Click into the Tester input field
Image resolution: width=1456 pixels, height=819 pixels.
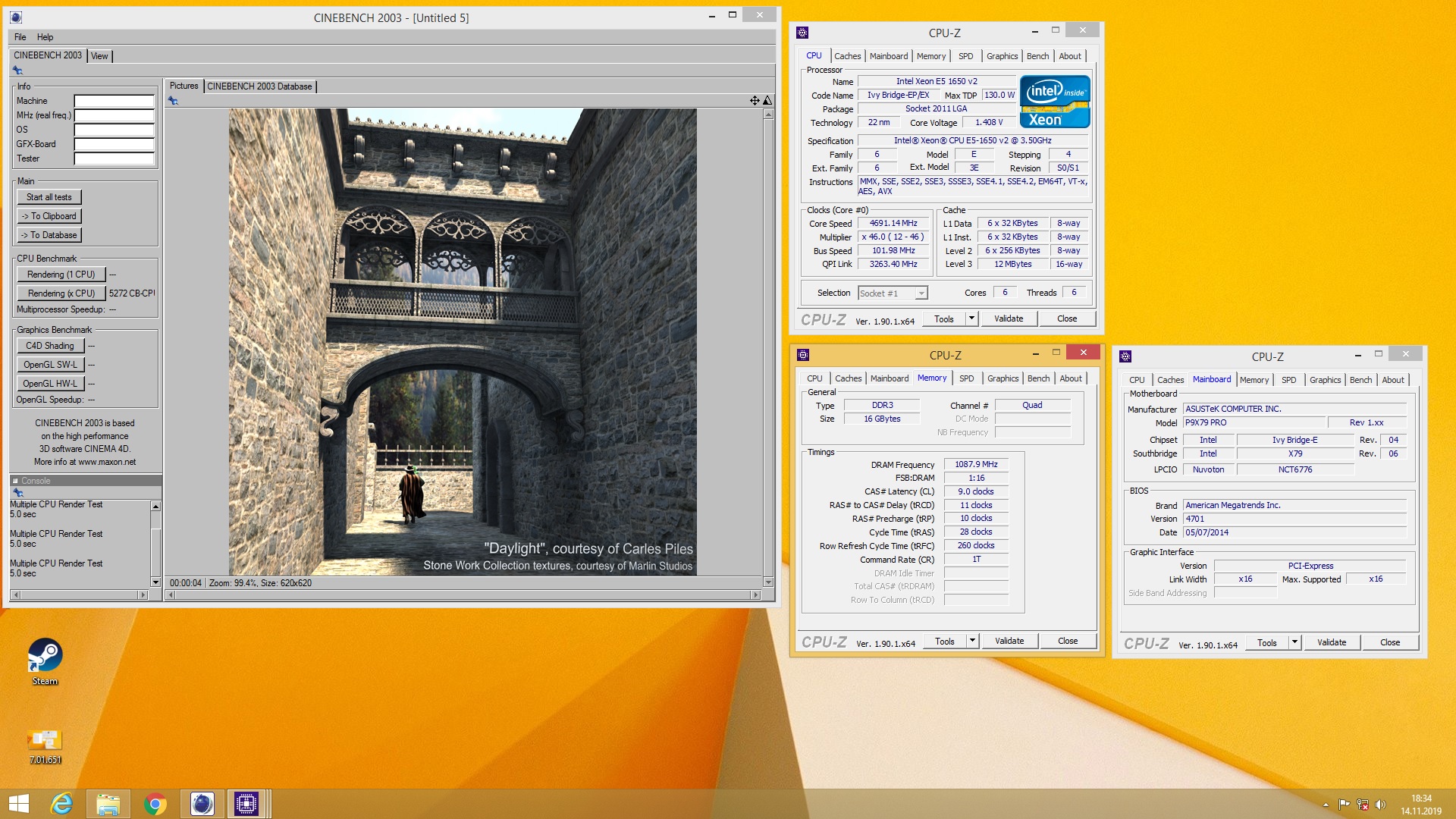114,158
